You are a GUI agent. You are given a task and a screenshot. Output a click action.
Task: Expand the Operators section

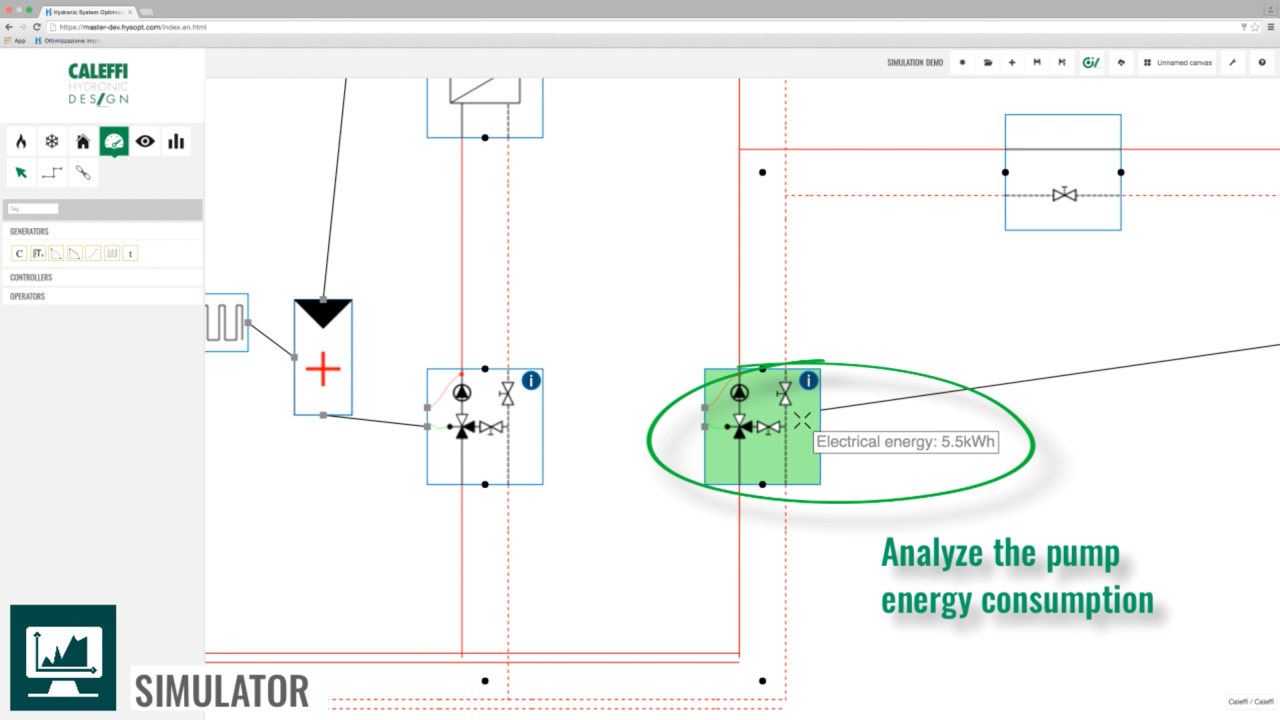click(x=28, y=296)
